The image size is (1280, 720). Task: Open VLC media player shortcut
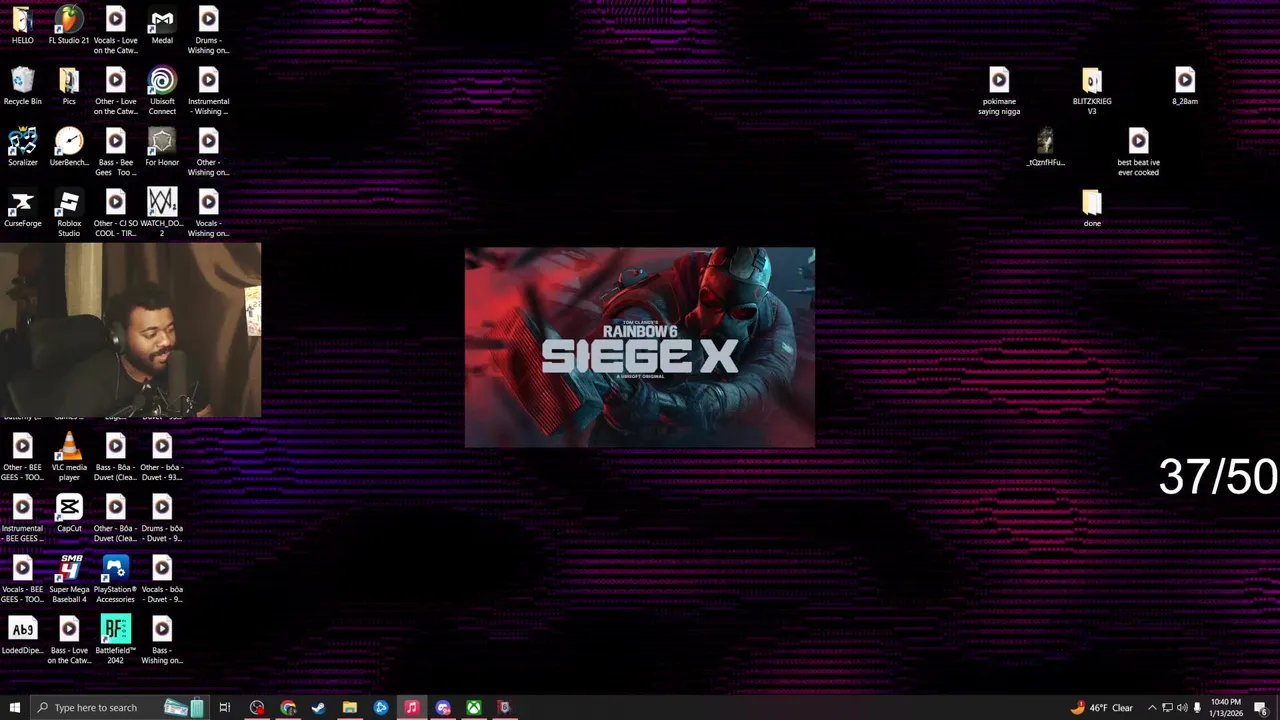69,458
